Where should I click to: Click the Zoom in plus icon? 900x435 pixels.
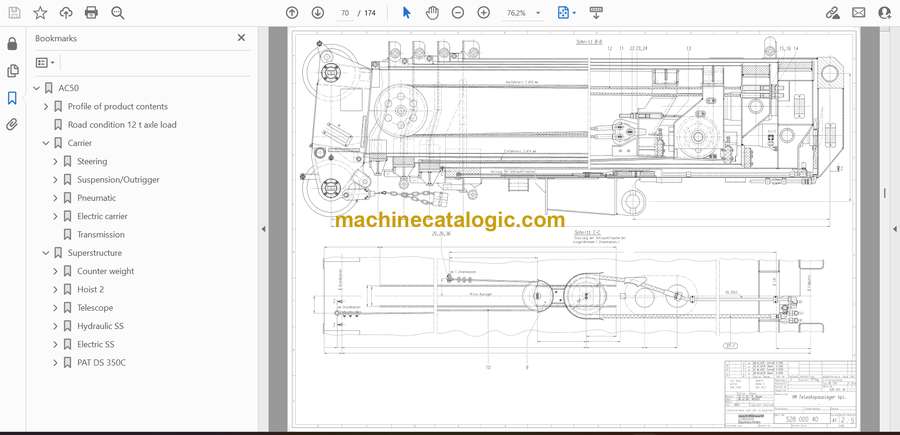(x=484, y=13)
